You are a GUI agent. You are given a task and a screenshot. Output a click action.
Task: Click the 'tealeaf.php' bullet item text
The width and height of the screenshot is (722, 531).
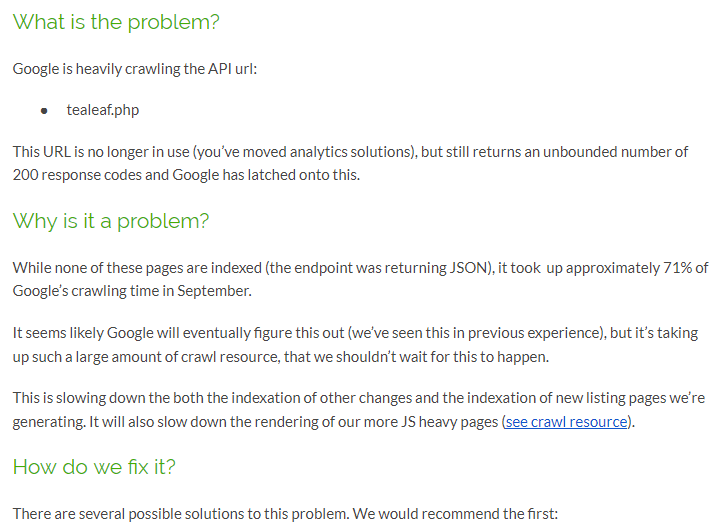(103, 110)
